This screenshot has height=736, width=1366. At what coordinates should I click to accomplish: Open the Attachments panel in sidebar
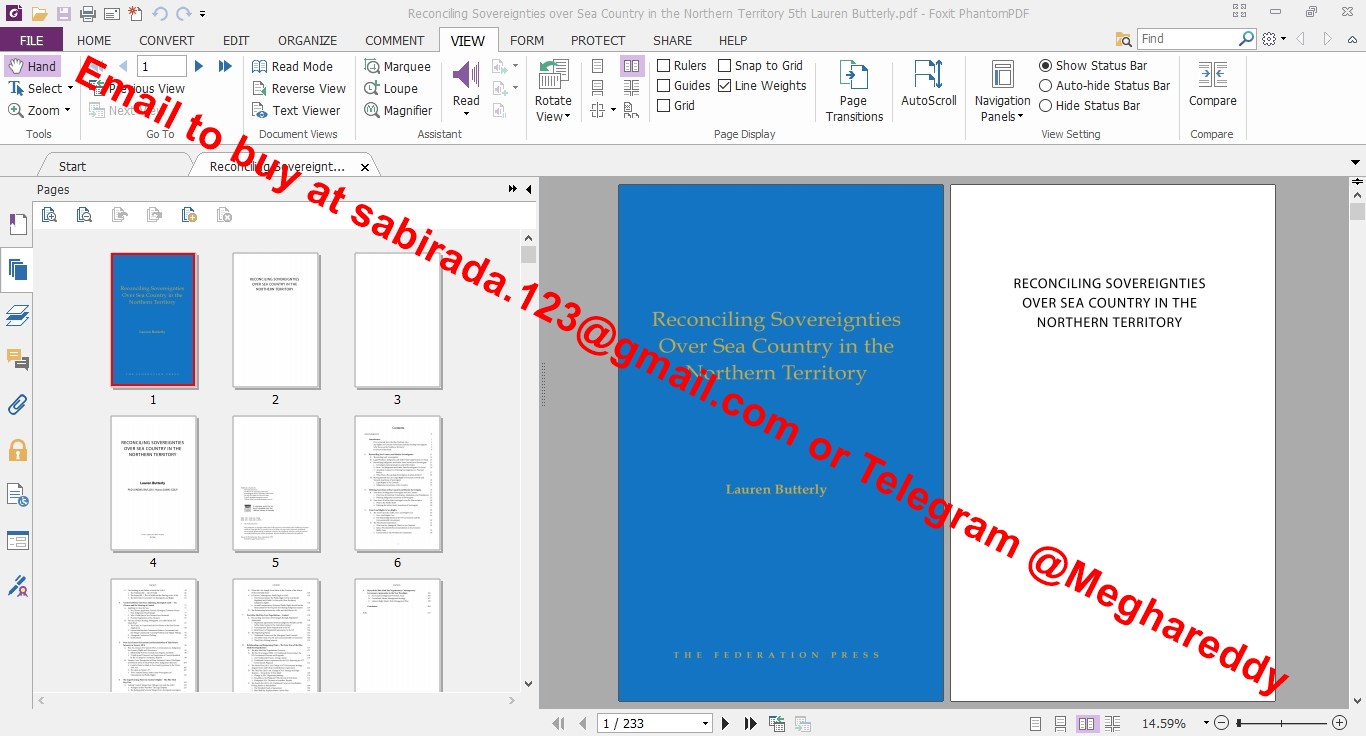[17, 405]
